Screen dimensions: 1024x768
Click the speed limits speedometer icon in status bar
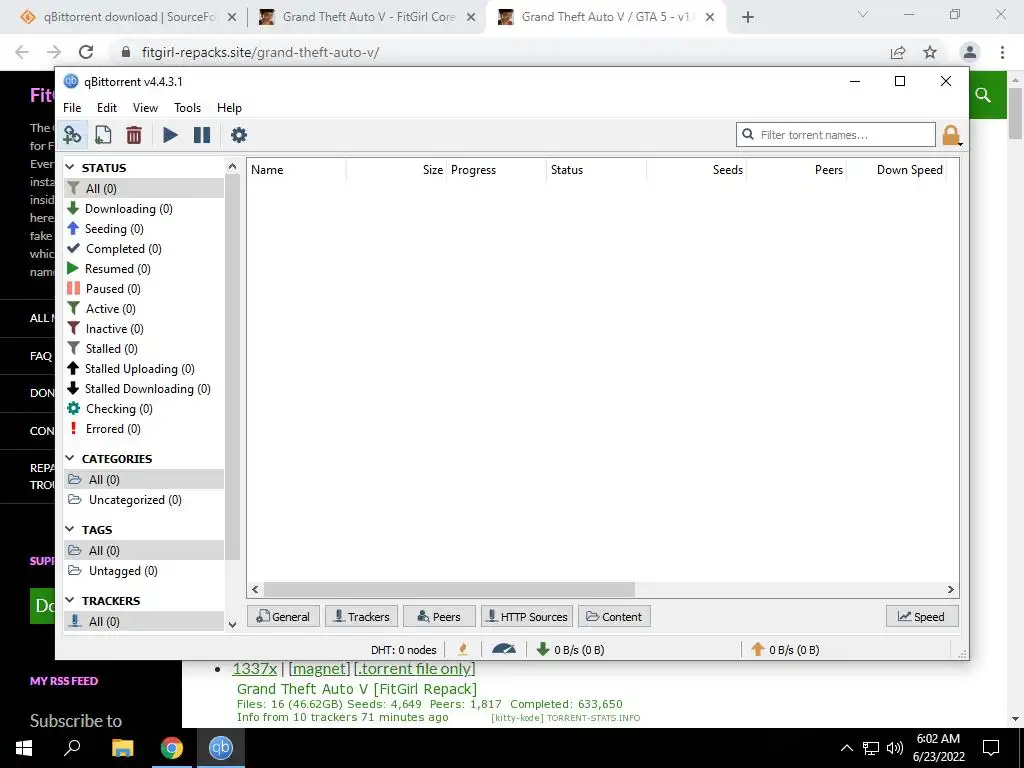pos(504,649)
